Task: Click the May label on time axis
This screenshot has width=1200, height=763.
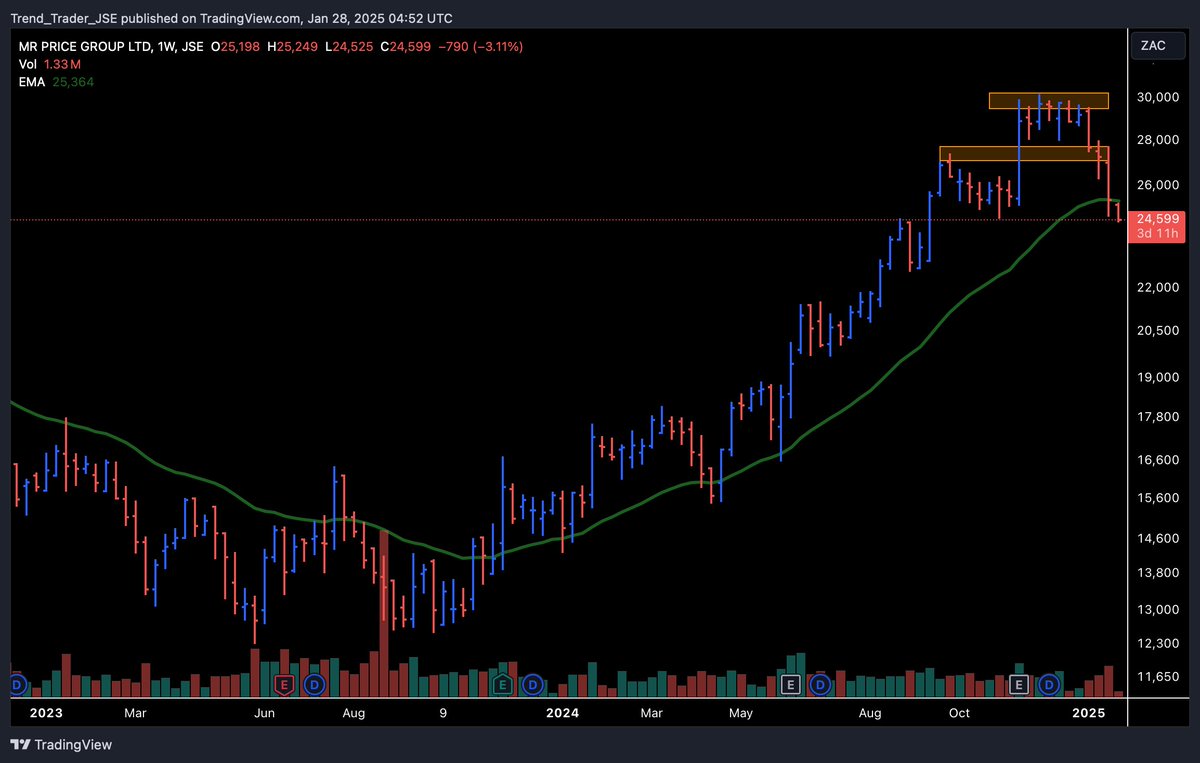Action: point(740,713)
